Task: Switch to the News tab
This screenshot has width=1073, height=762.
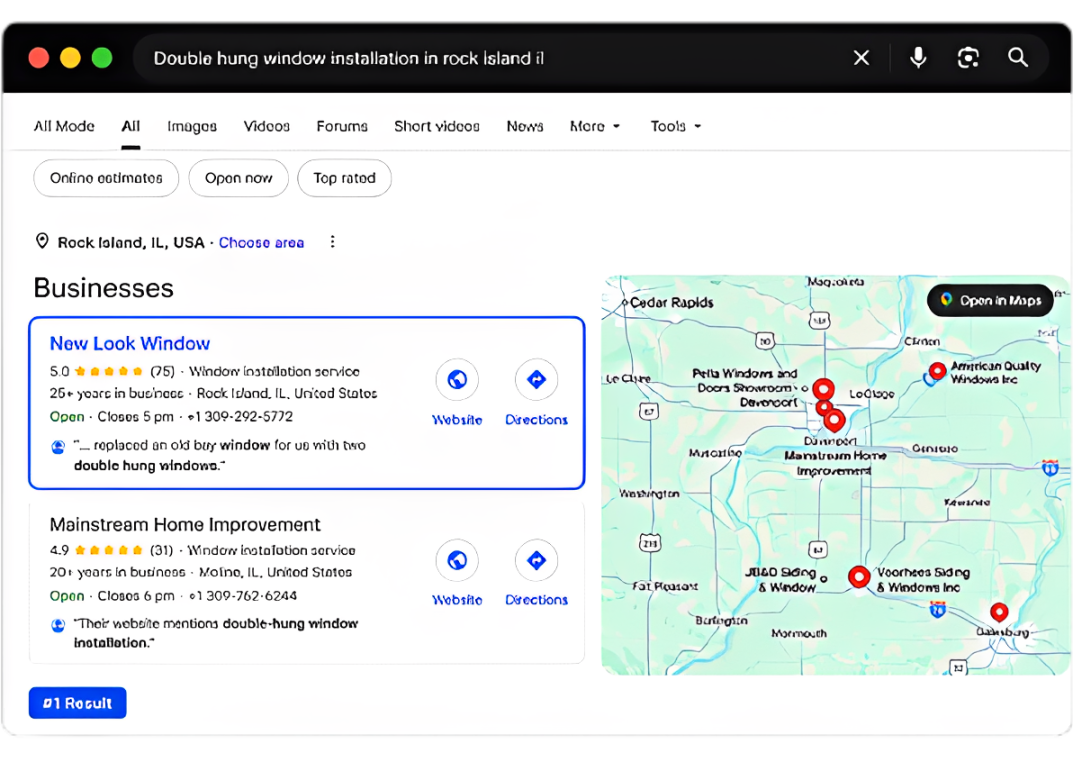Action: pos(525,126)
